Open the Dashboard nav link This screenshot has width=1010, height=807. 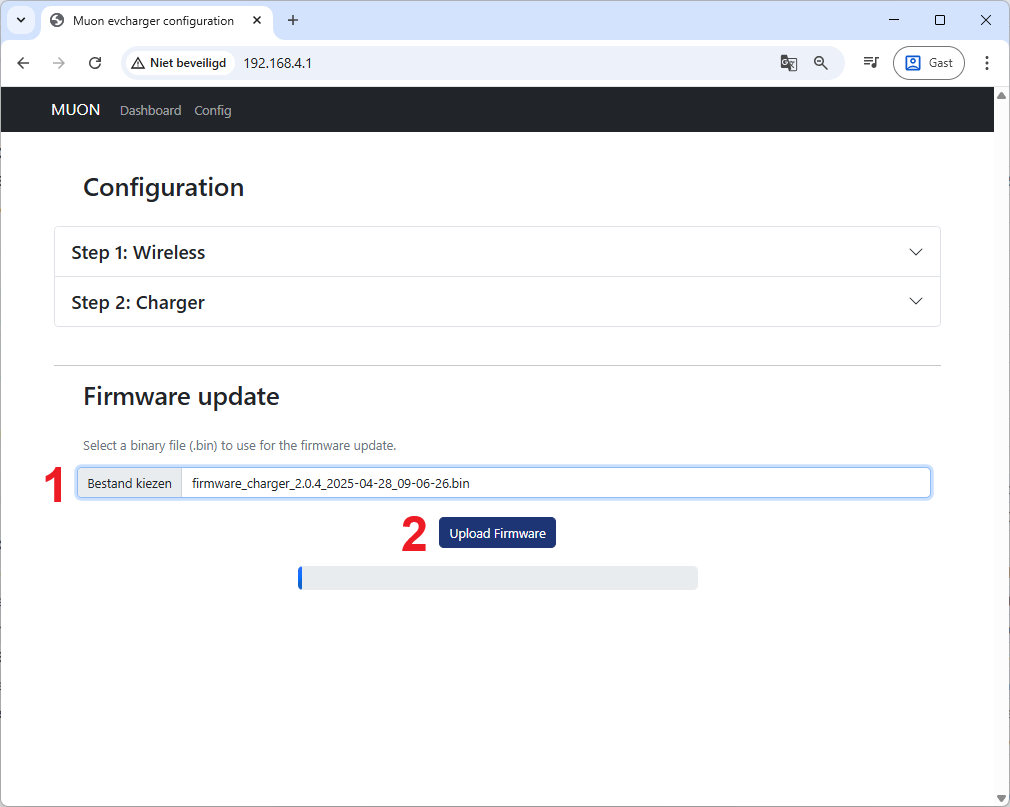pos(150,110)
